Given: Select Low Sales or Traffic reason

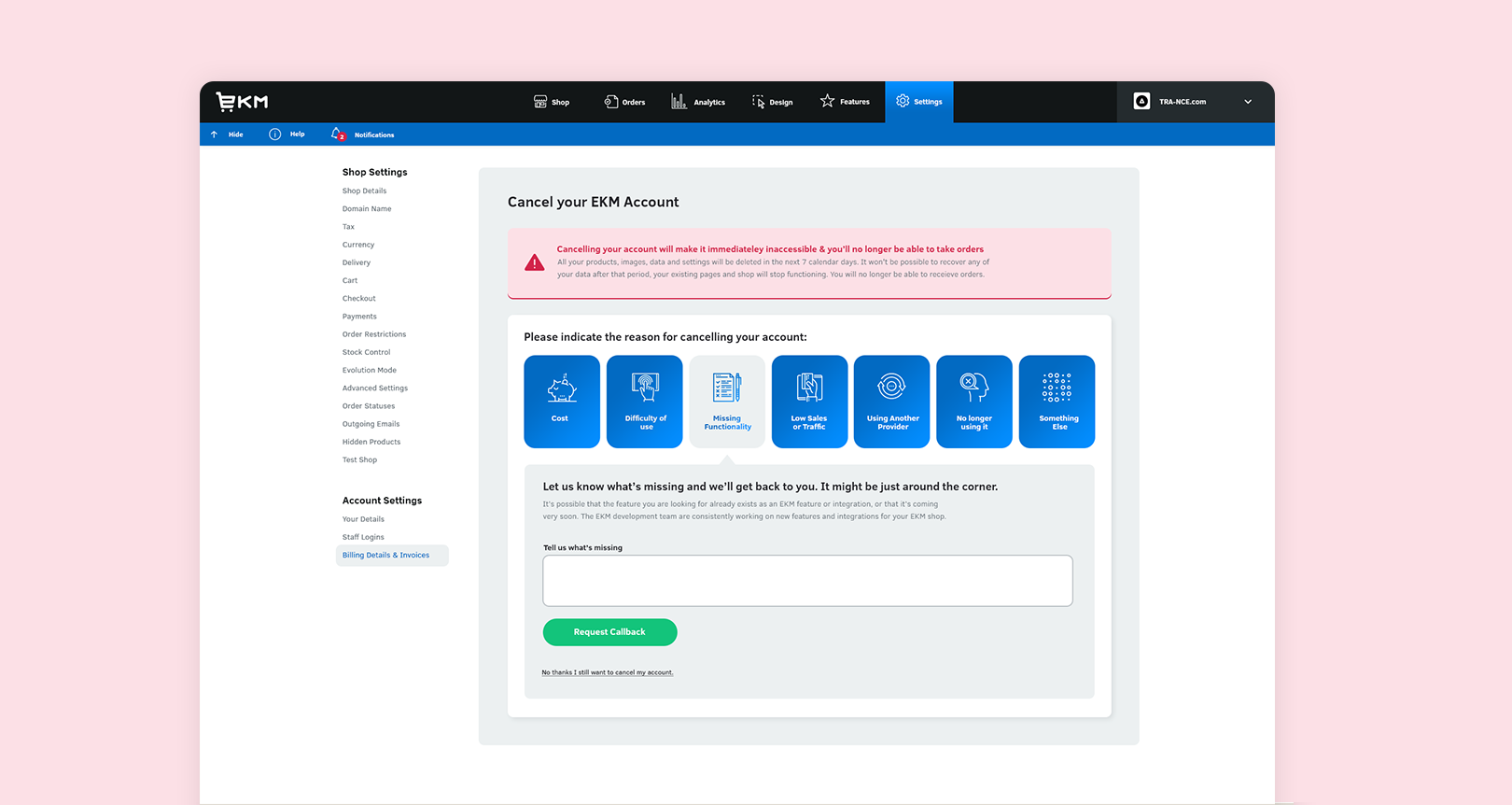Looking at the screenshot, I should click(x=809, y=402).
